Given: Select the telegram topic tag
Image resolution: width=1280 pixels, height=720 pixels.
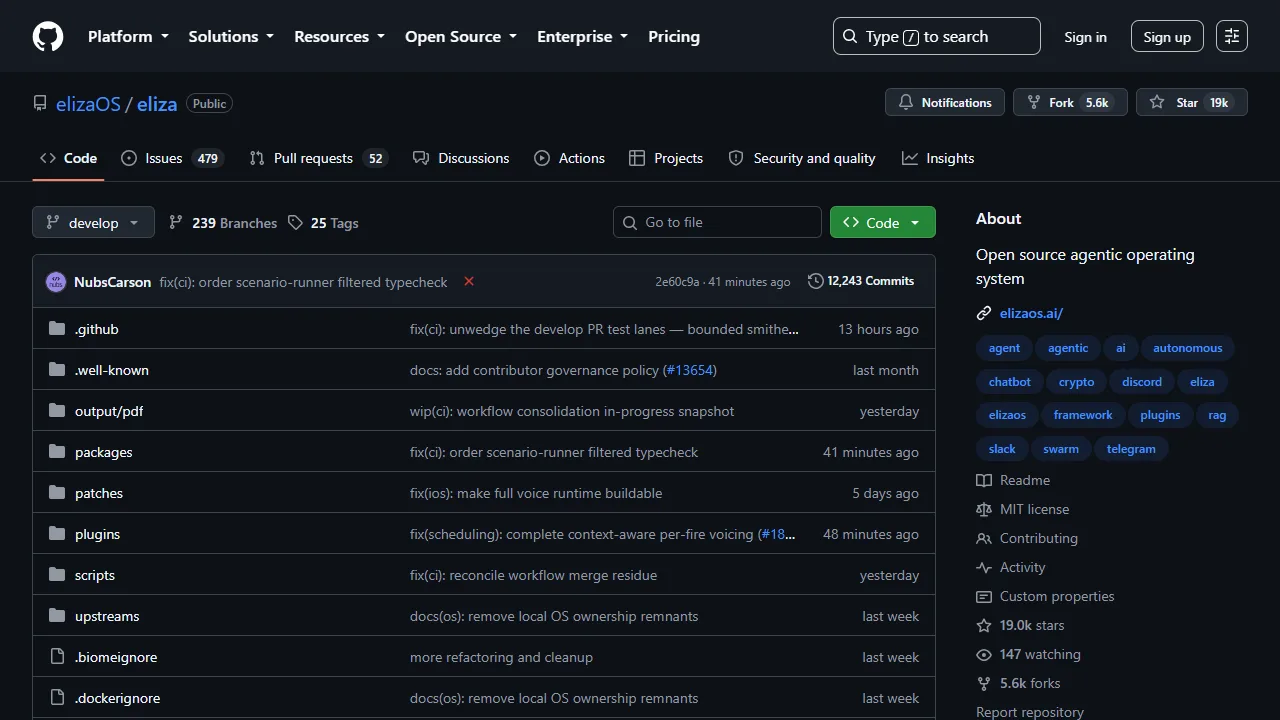Looking at the screenshot, I should tap(1131, 449).
